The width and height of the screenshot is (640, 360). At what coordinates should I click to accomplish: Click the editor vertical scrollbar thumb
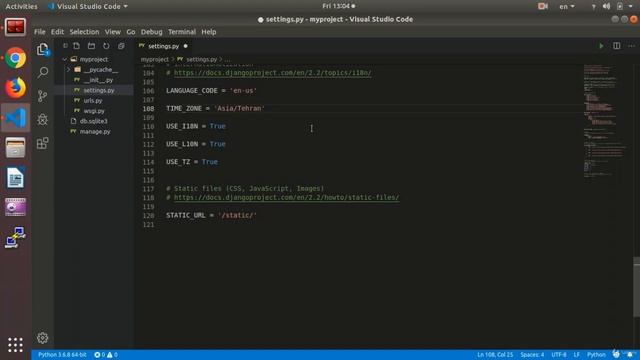click(x=636, y=287)
